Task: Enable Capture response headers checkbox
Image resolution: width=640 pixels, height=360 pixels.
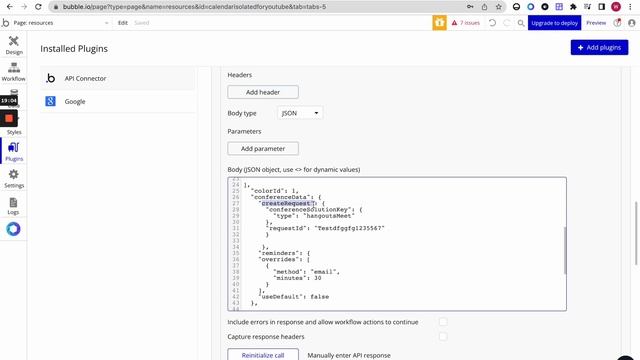Action: pos(443,336)
